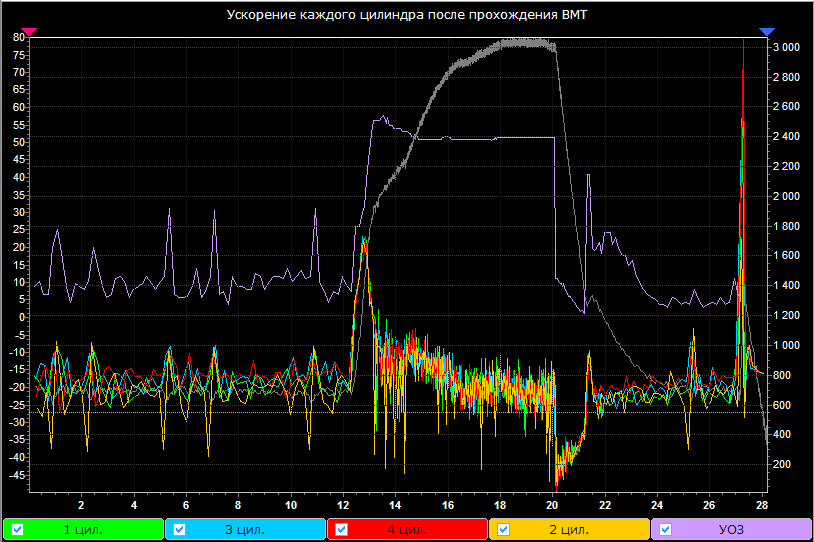Click the purple УОЗ legend label
The image size is (814, 542).
[x=731, y=530]
